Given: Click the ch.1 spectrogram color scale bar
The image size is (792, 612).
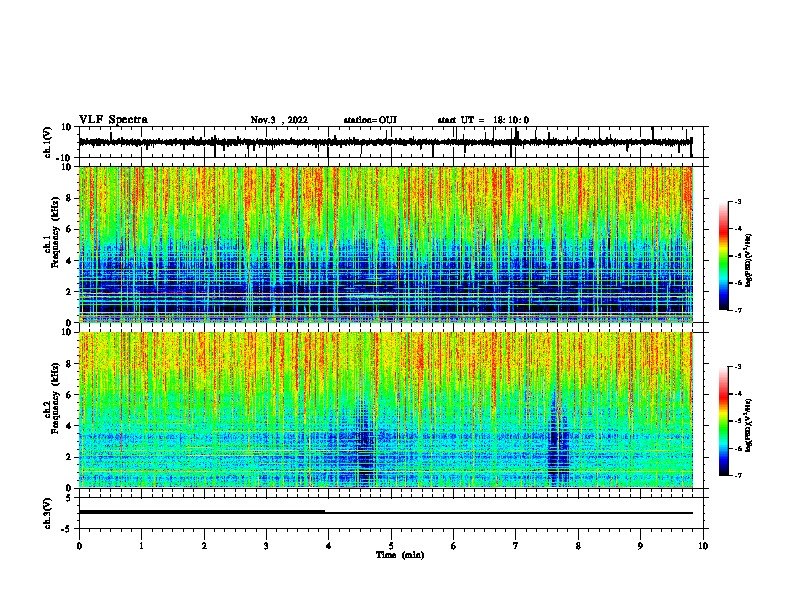Looking at the screenshot, I should (x=723, y=255).
